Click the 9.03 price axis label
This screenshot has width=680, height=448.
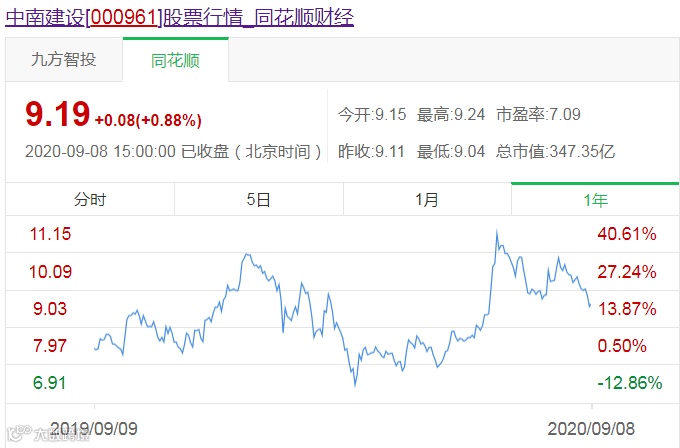tap(50, 309)
